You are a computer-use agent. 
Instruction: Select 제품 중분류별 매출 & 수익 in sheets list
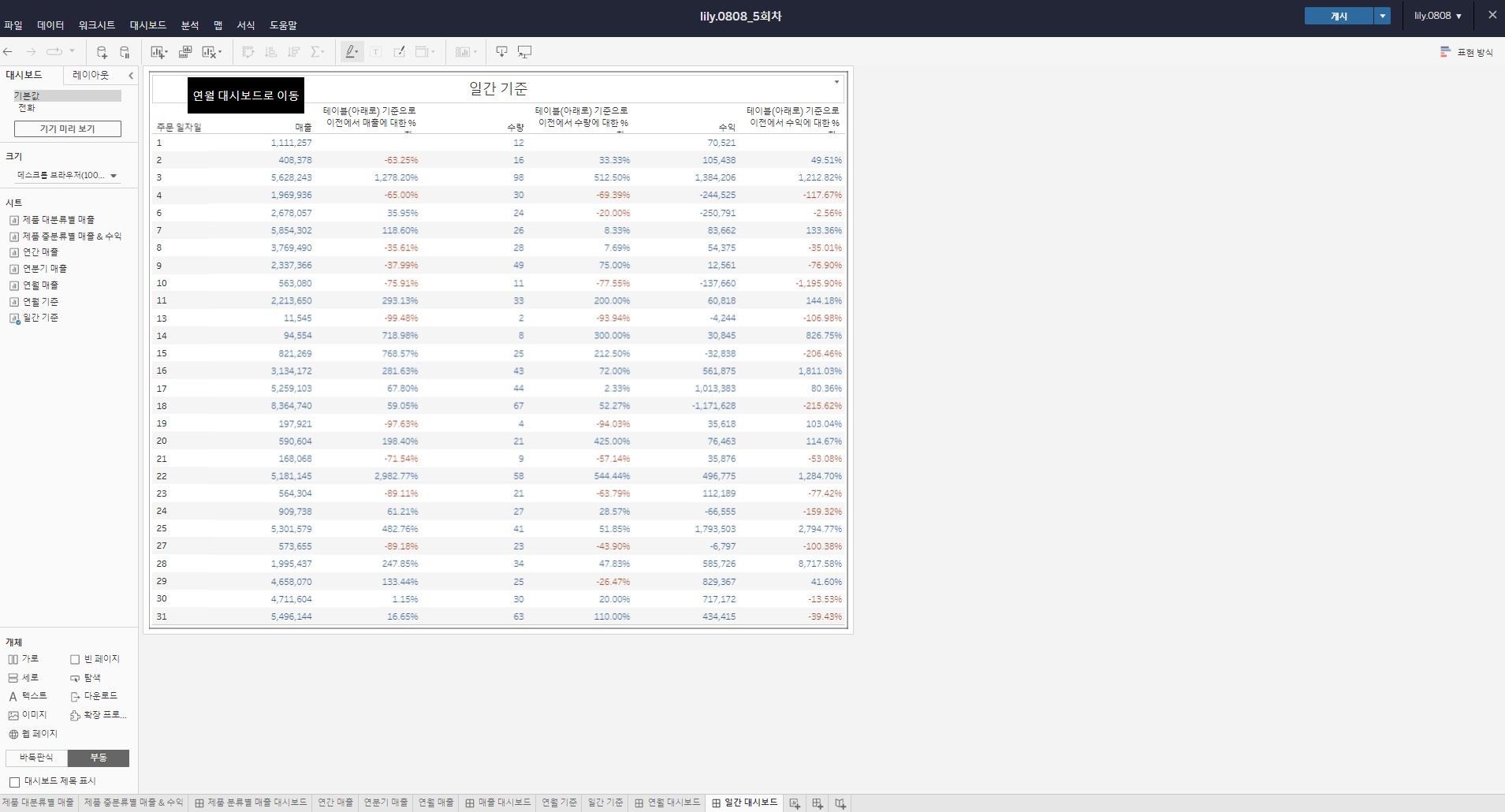click(65, 237)
